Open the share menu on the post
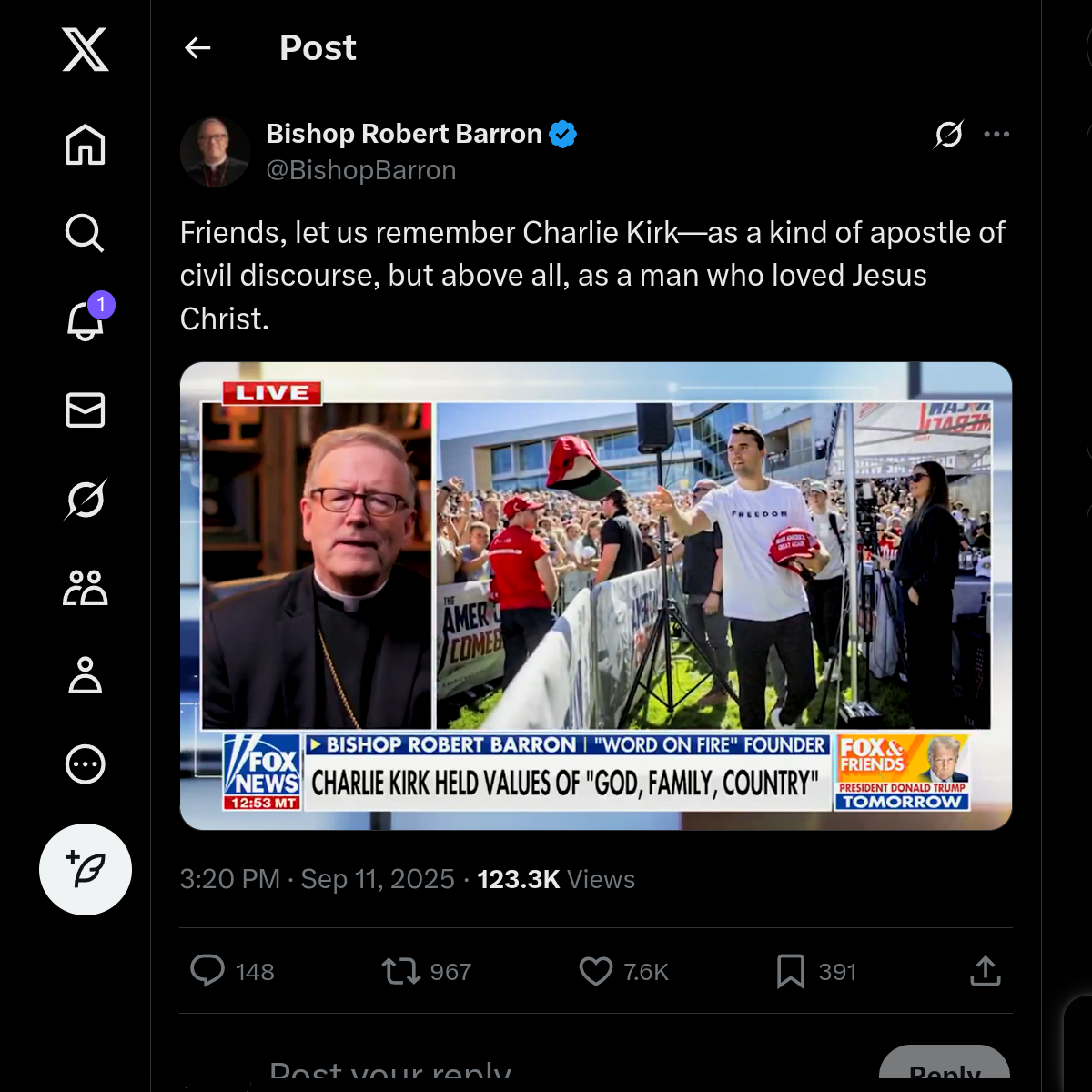The width and height of the screenshot is (1092, 1092). pyautogui.click(x=985, y=971)
